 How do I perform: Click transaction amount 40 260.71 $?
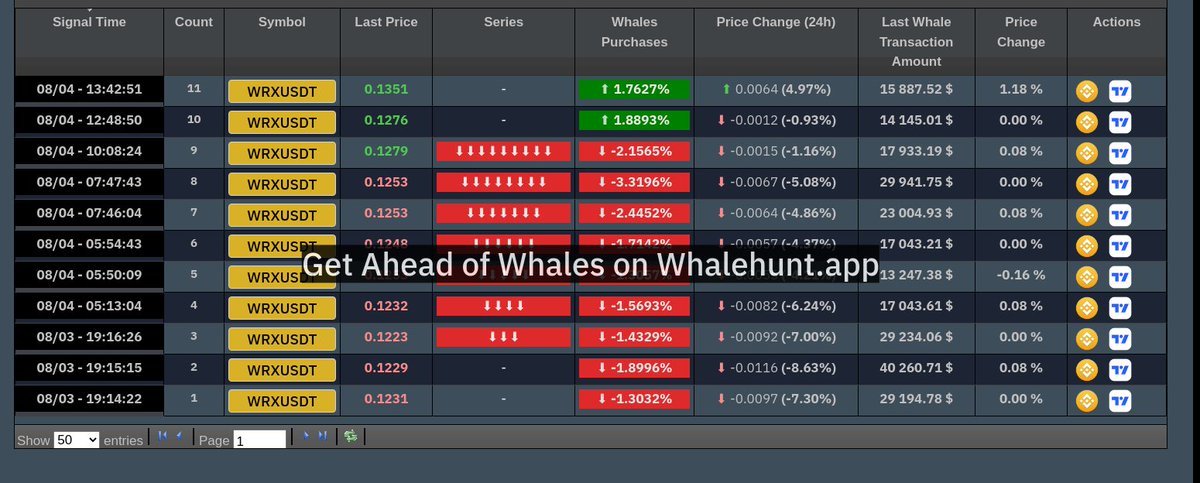[x=917, y=368]
